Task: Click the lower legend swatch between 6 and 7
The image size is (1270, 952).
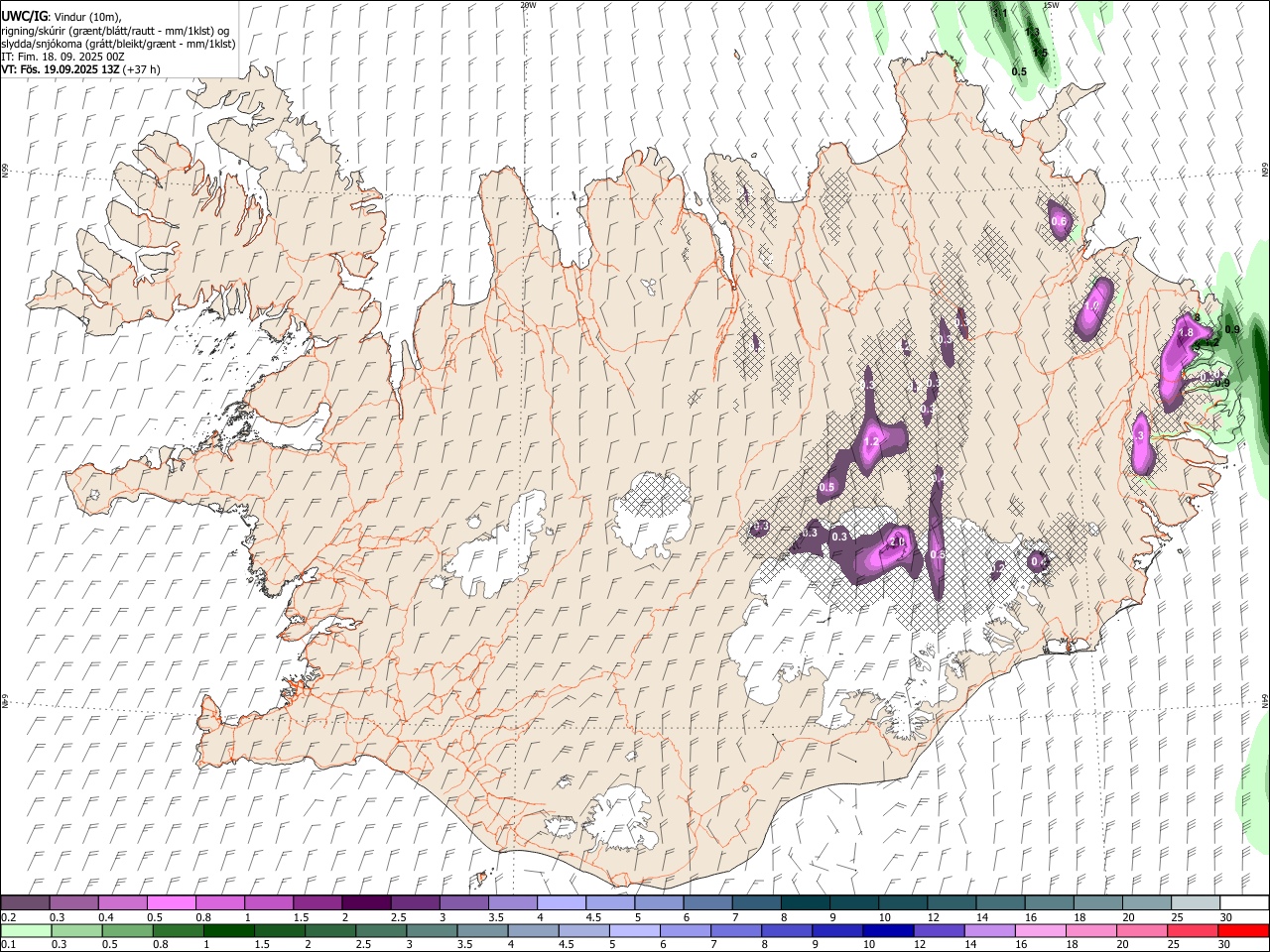Action: click(x=685, y=930)
